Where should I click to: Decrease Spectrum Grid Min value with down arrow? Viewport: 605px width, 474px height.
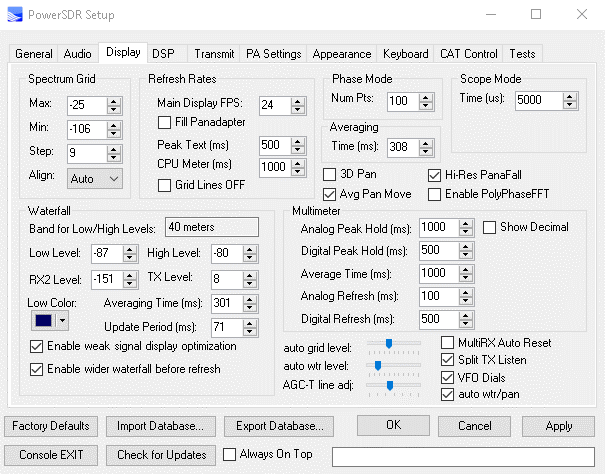pos(114,134)
